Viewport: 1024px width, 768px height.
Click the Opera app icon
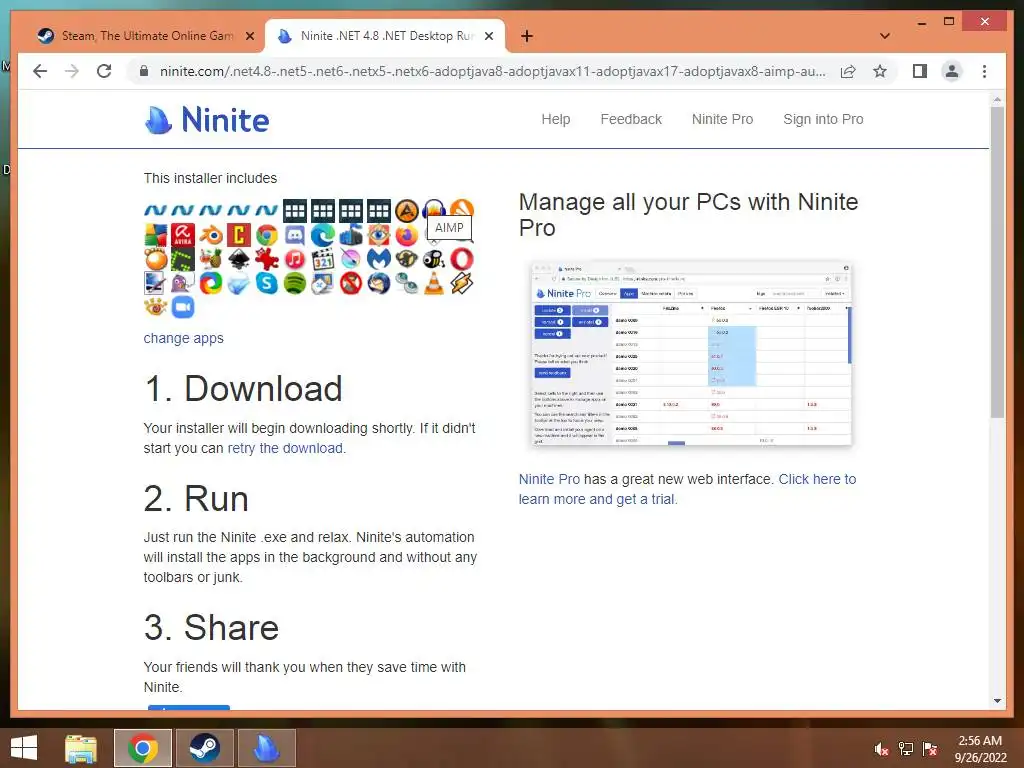tap(462, 259)
